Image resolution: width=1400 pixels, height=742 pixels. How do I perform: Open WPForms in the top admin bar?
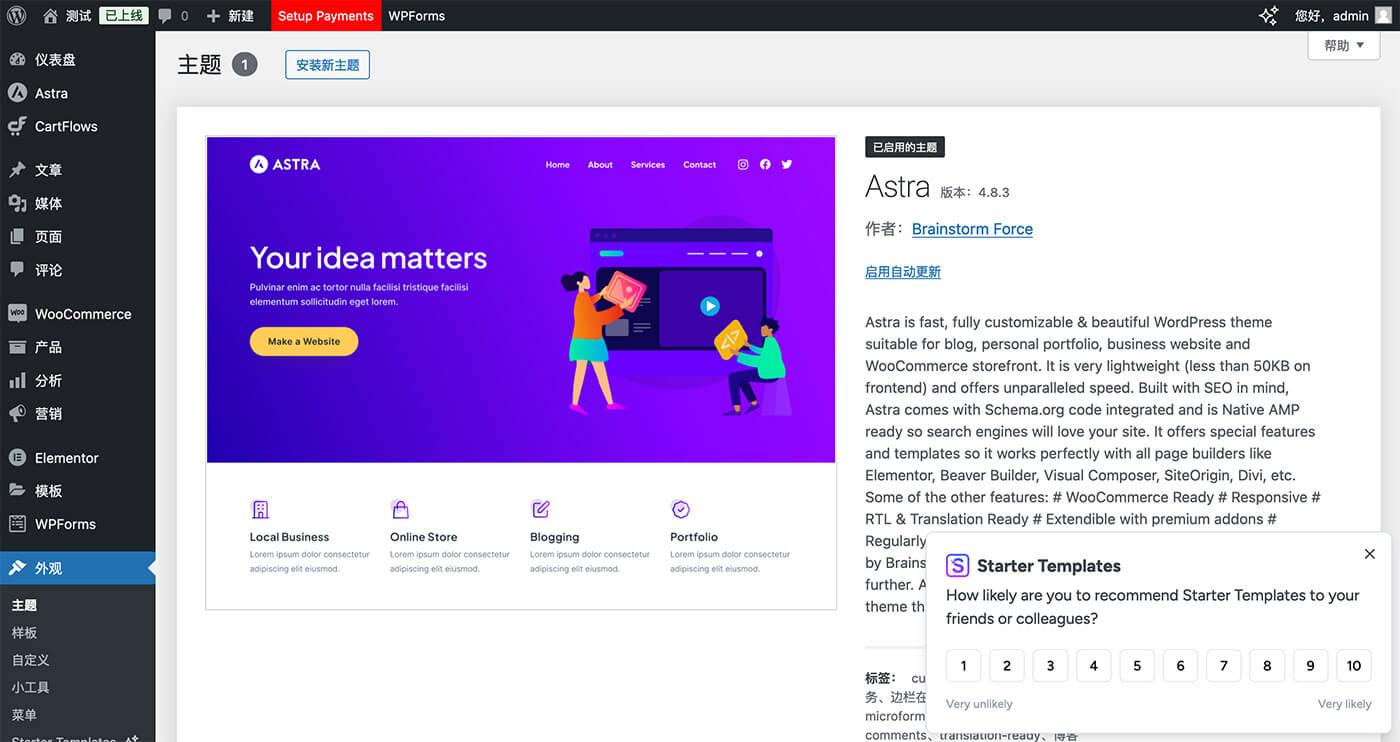click(417, 16)
